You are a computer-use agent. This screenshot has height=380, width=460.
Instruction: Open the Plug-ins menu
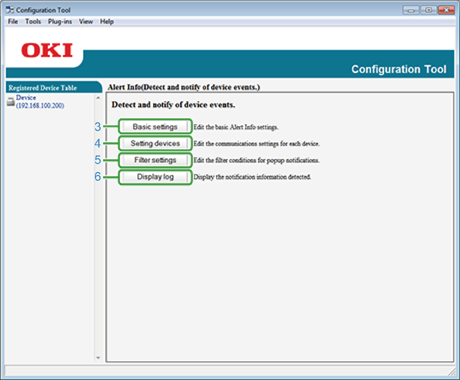[x=60, y=22]
